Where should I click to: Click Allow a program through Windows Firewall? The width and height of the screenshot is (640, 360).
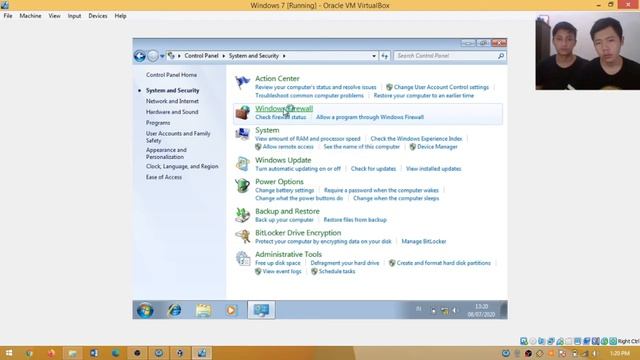coord(370,117)
